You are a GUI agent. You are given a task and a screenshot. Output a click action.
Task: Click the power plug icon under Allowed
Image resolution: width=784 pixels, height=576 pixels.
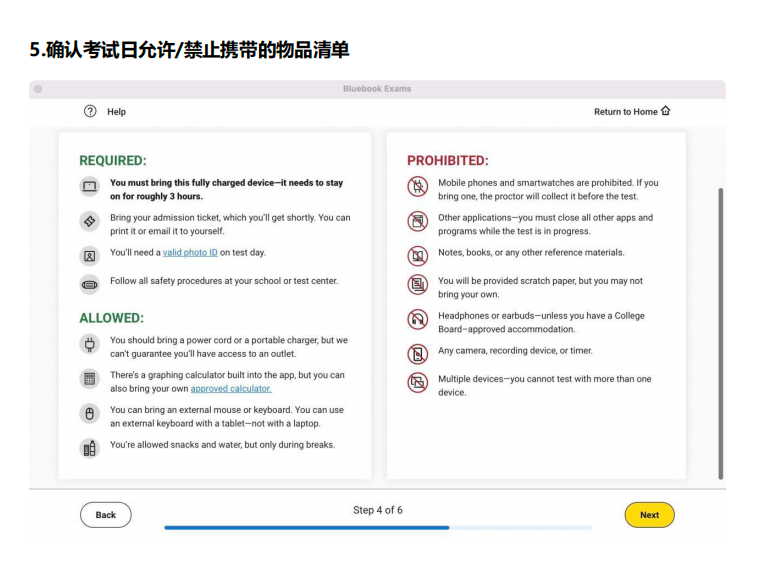(x=90, y=344)
